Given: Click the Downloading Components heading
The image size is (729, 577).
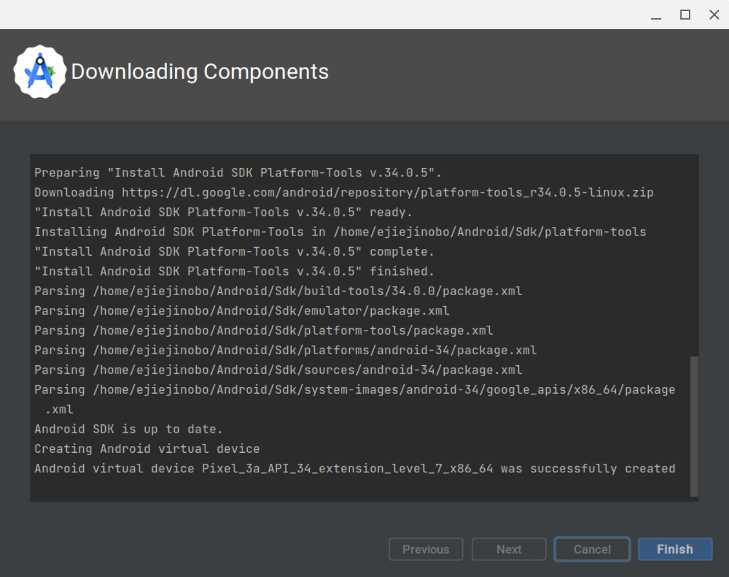Looking at the screenshot, I should coord(200,72).
